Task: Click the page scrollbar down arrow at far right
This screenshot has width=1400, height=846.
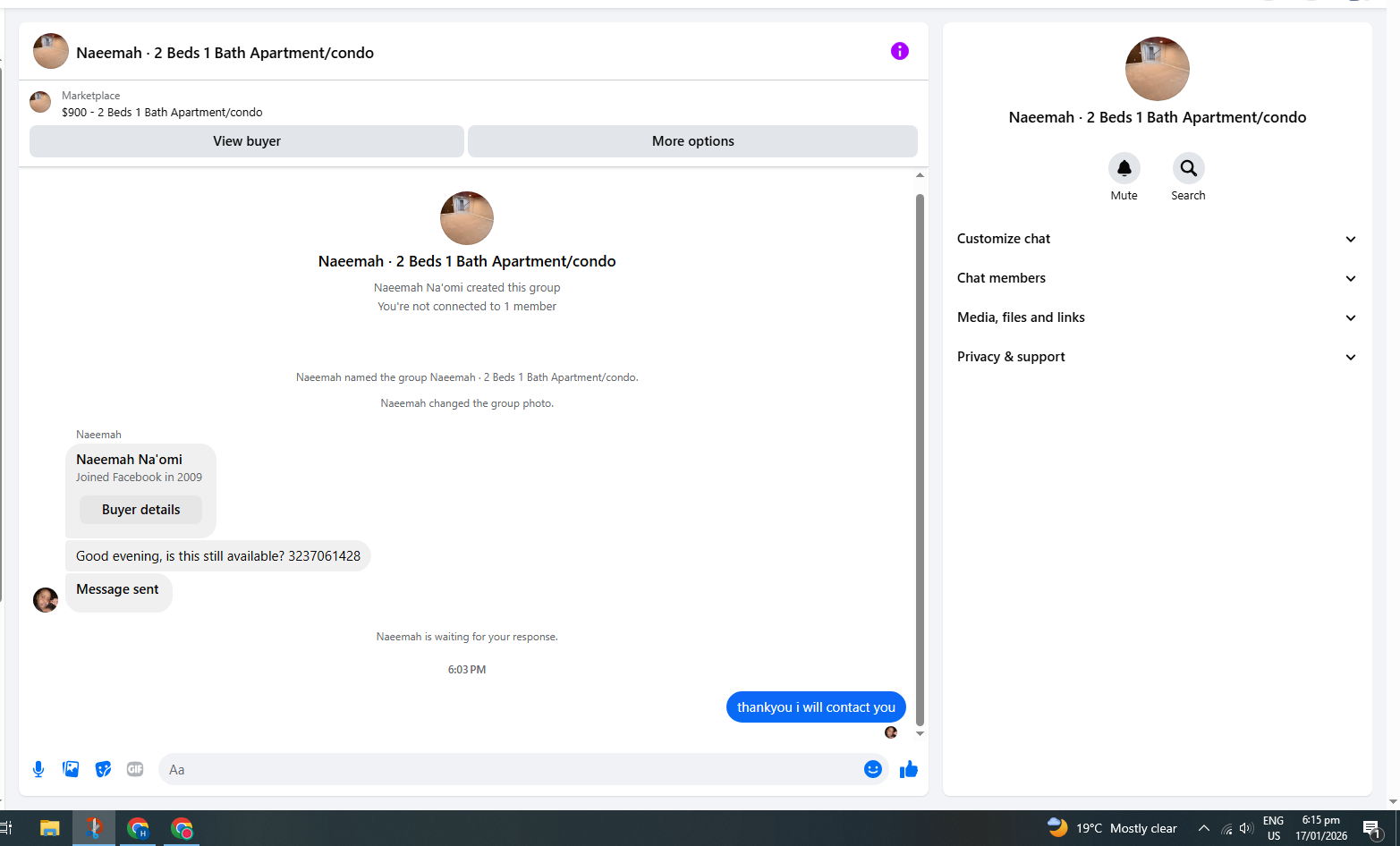Action: (x=1393, y=801)
